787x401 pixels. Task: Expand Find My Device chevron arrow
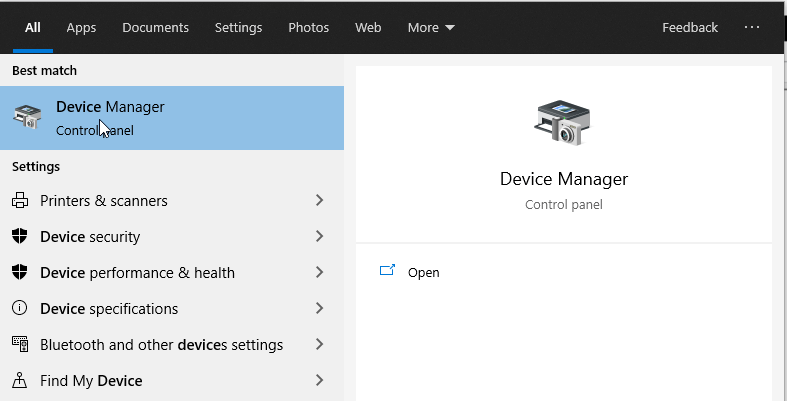[x=320, y=380]
